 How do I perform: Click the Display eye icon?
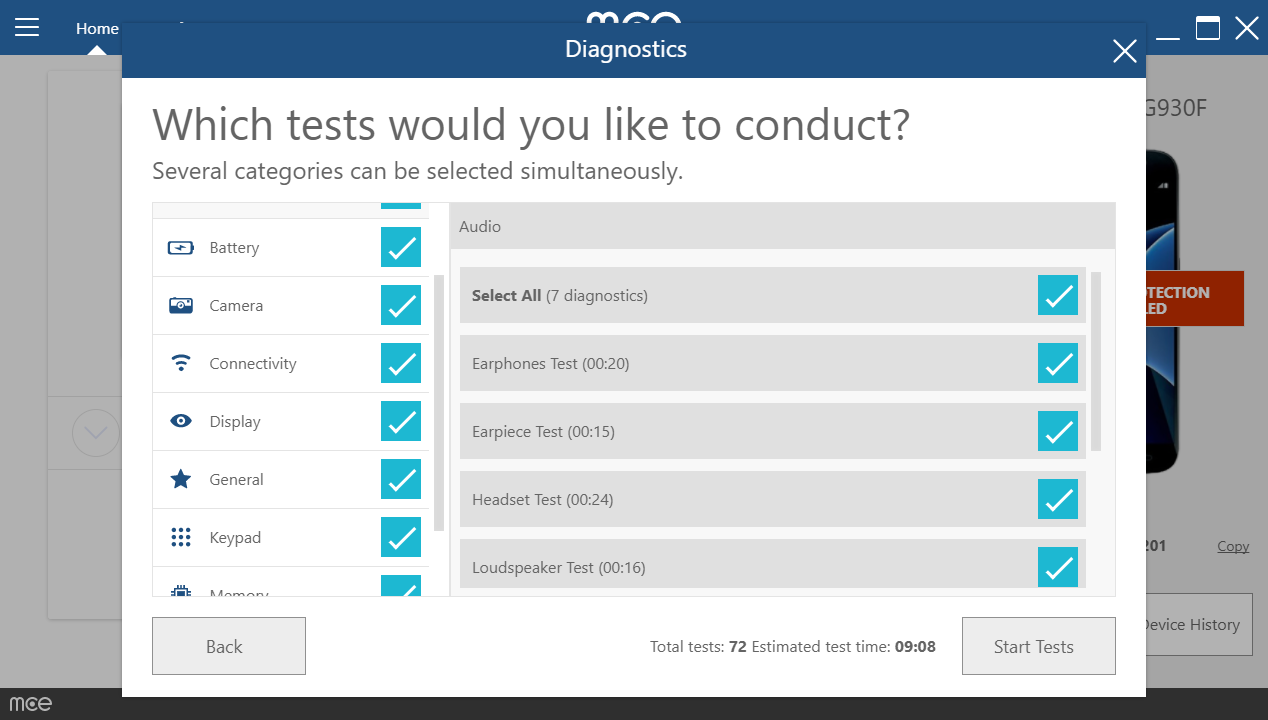coord(181,421)
